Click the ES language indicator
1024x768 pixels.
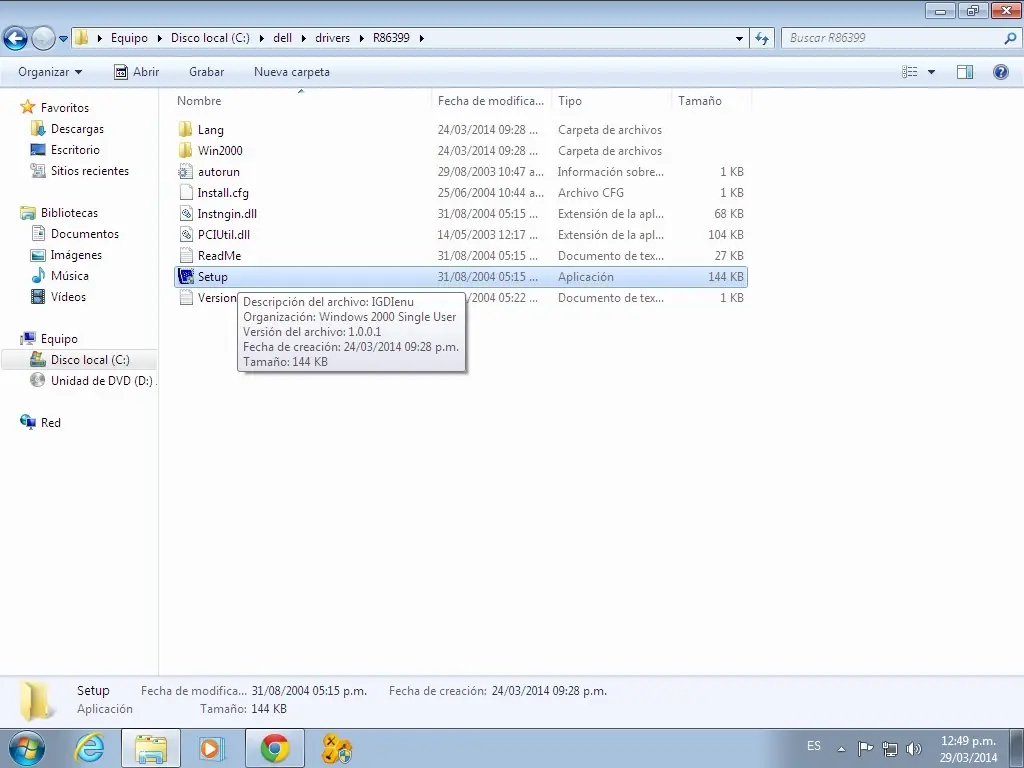tap(814, 746)
